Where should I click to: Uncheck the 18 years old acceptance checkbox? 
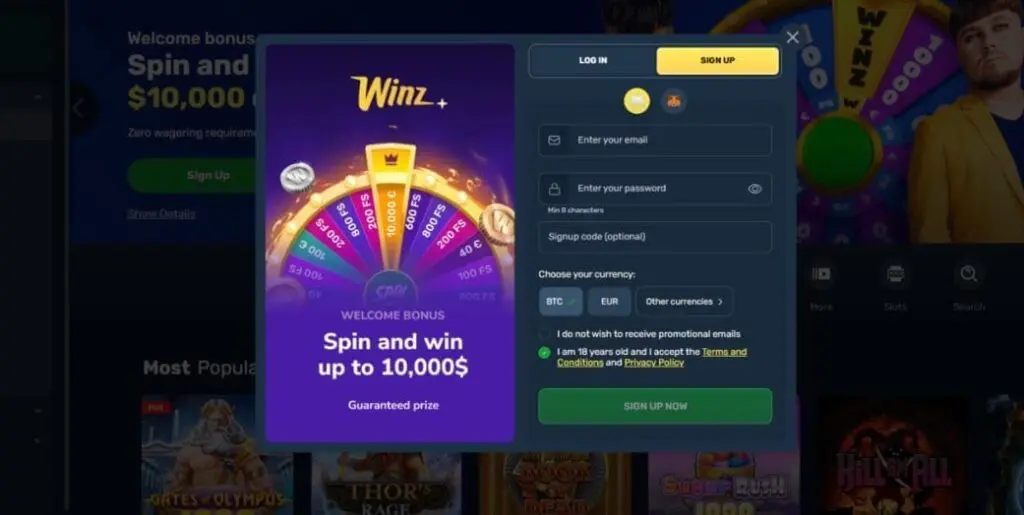click(x=544, y=352)
